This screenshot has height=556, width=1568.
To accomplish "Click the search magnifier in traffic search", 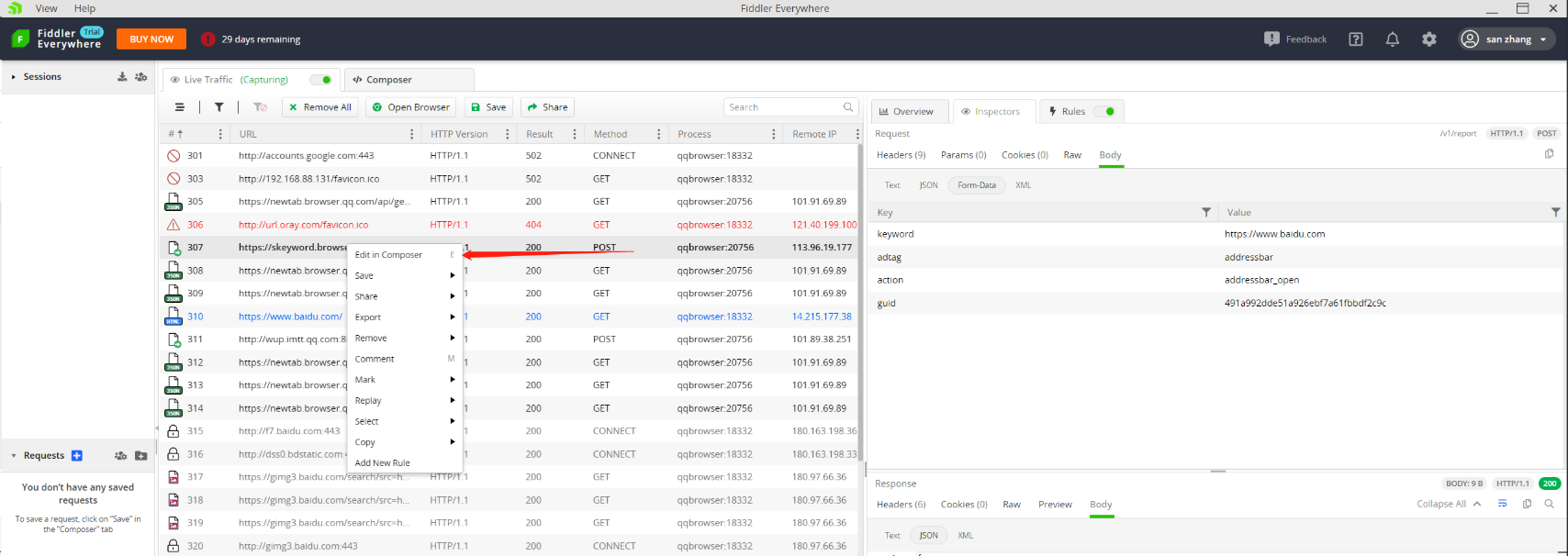I will point(848,107).
